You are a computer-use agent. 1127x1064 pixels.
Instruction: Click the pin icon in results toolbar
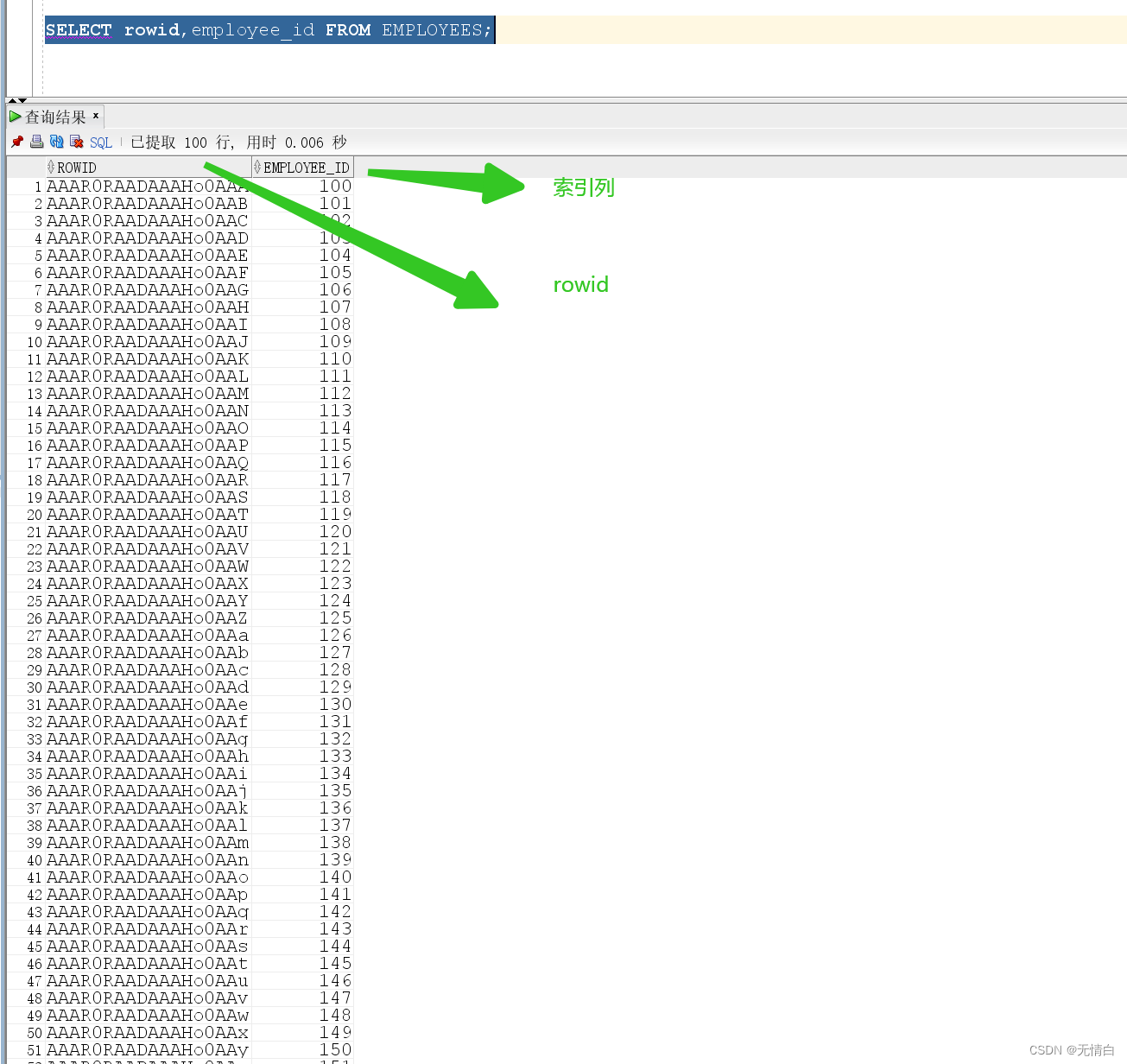(17, 142)
